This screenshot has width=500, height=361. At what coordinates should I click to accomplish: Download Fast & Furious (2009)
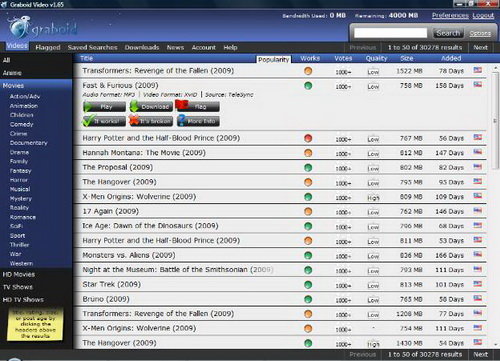pos(151,107)
